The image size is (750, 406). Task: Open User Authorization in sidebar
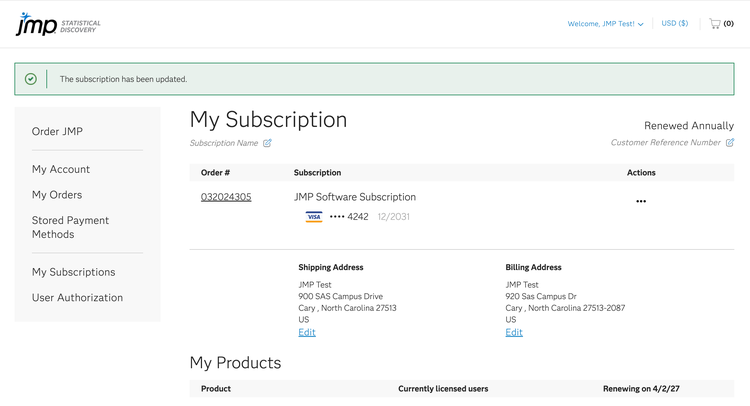[x=77, y=297]
